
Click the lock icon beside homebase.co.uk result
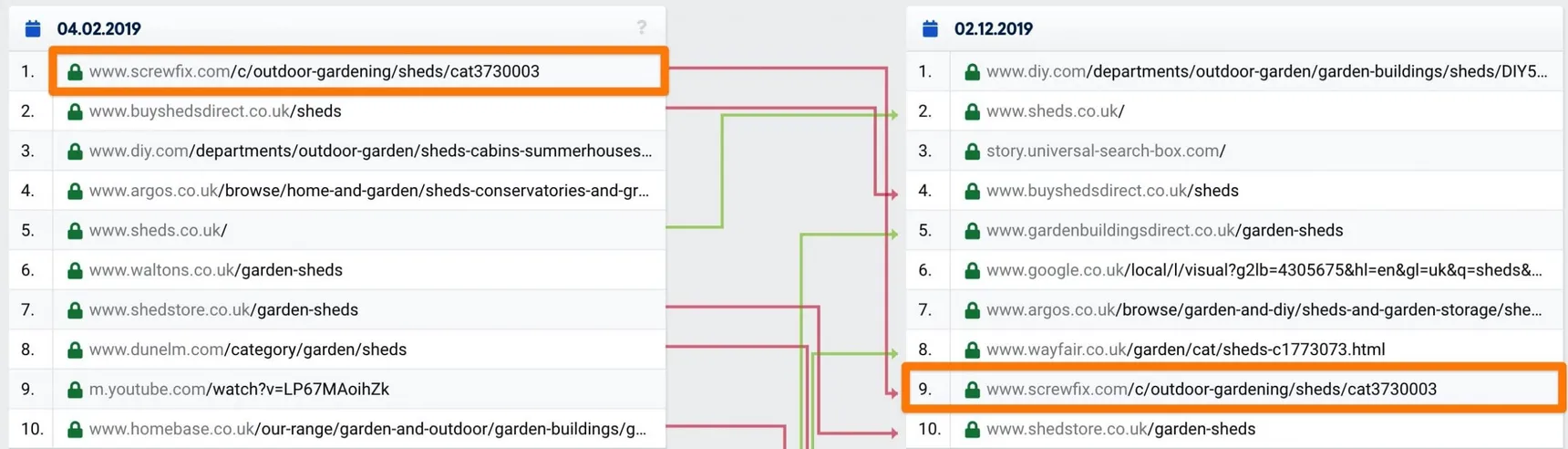75,429
